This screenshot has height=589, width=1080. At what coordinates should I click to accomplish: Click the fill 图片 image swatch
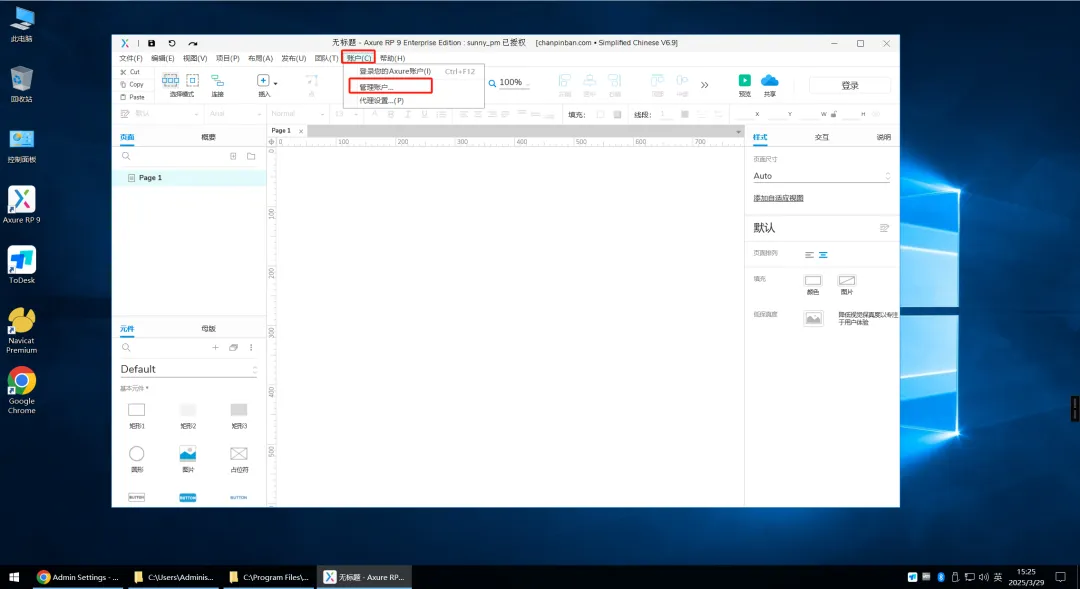coord(847,280)
